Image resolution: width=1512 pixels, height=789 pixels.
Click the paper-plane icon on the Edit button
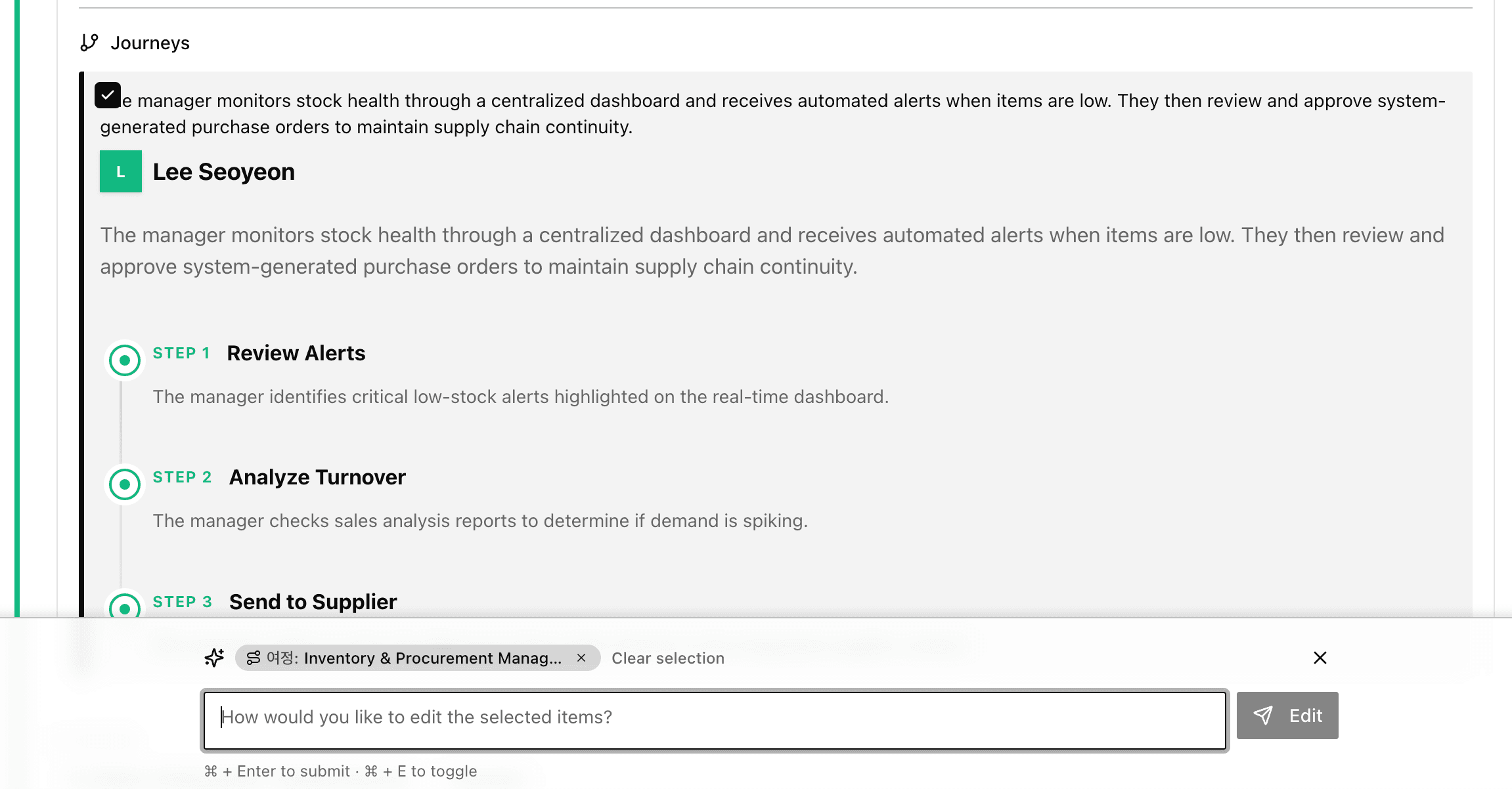[1262, 715]
